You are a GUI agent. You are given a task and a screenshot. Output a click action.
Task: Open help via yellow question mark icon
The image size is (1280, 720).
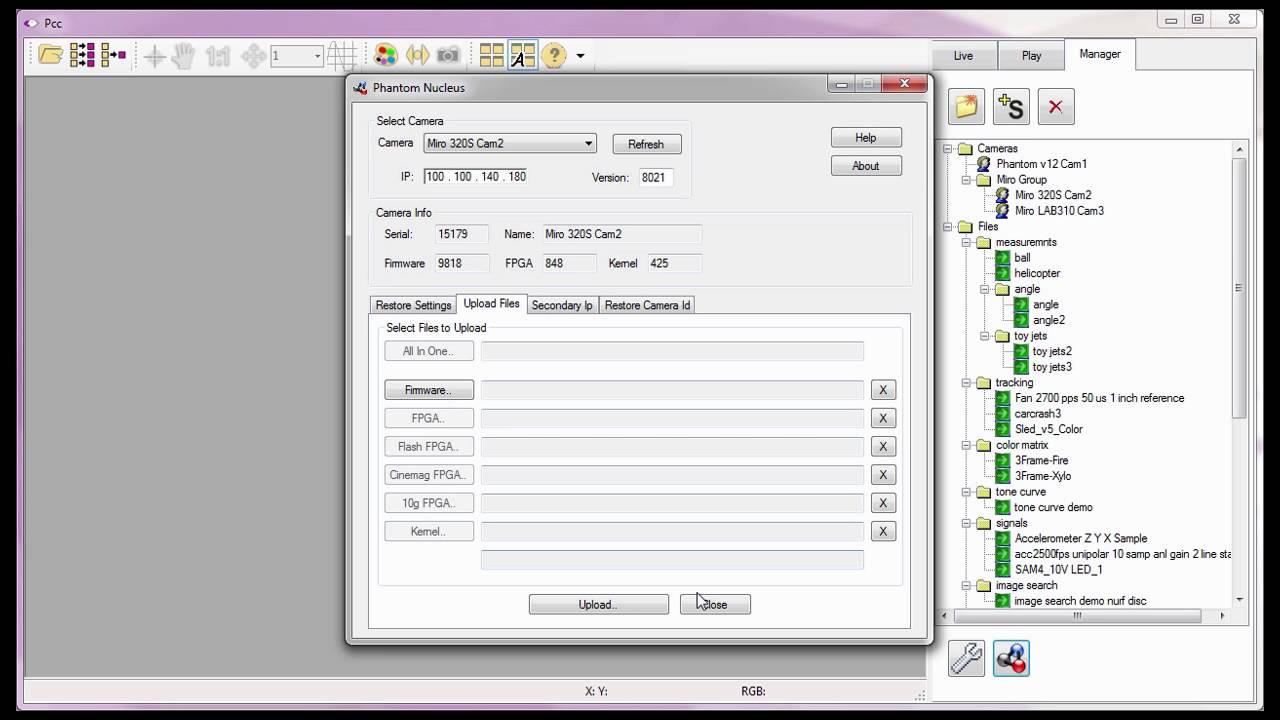coord(554,56)
